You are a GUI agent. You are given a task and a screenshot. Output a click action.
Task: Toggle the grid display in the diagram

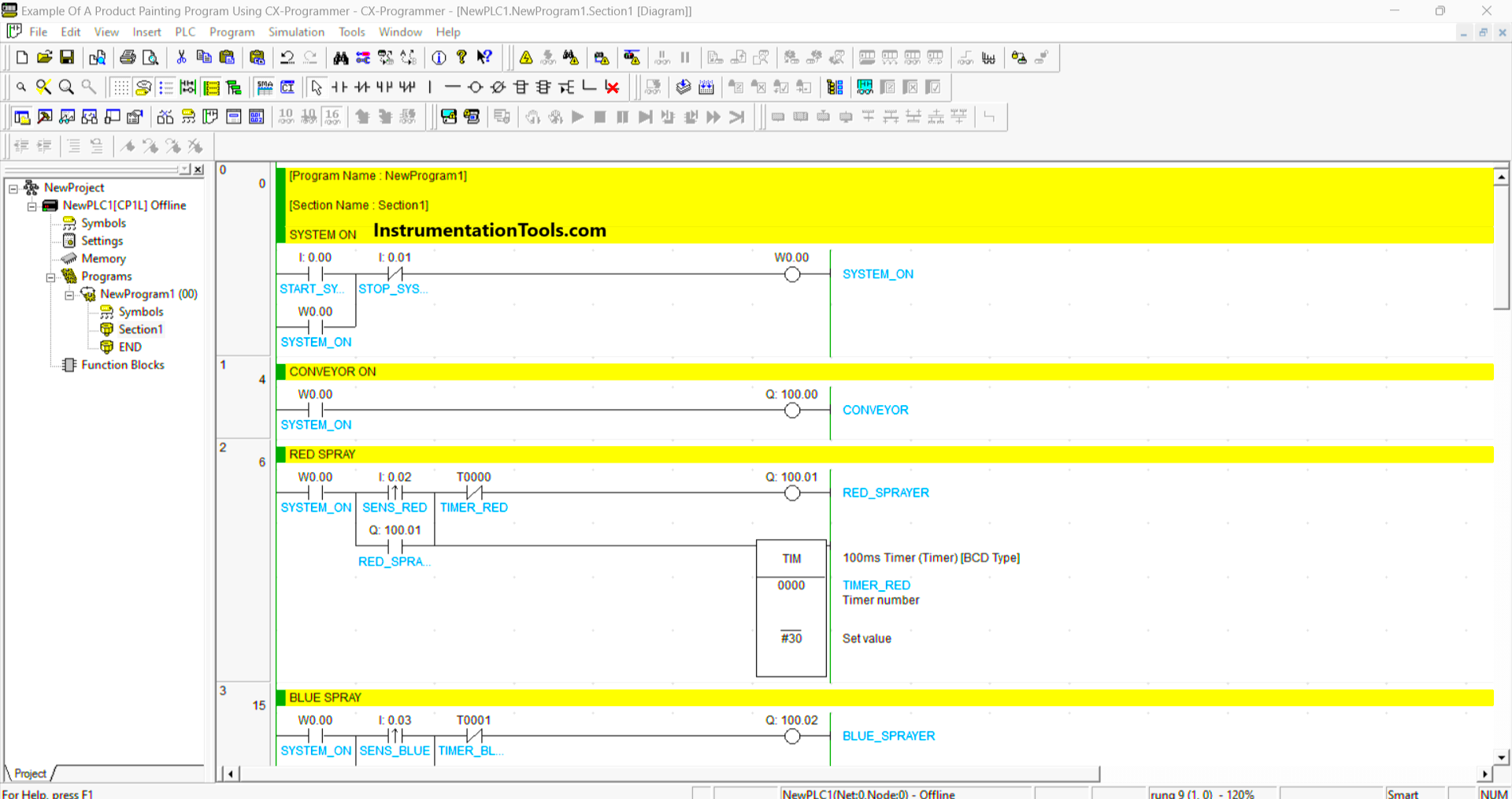pos(120,87)
